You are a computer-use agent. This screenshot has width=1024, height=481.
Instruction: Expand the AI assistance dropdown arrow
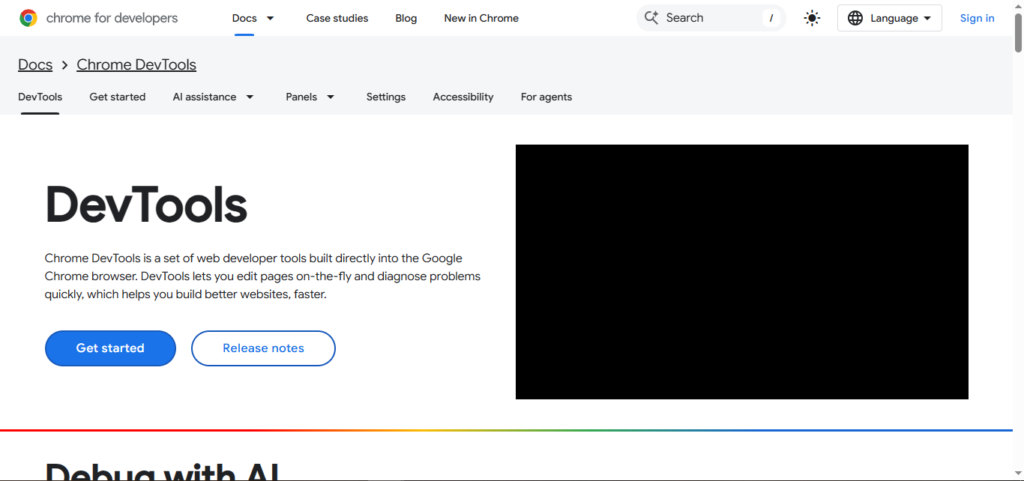click(249, 97)
